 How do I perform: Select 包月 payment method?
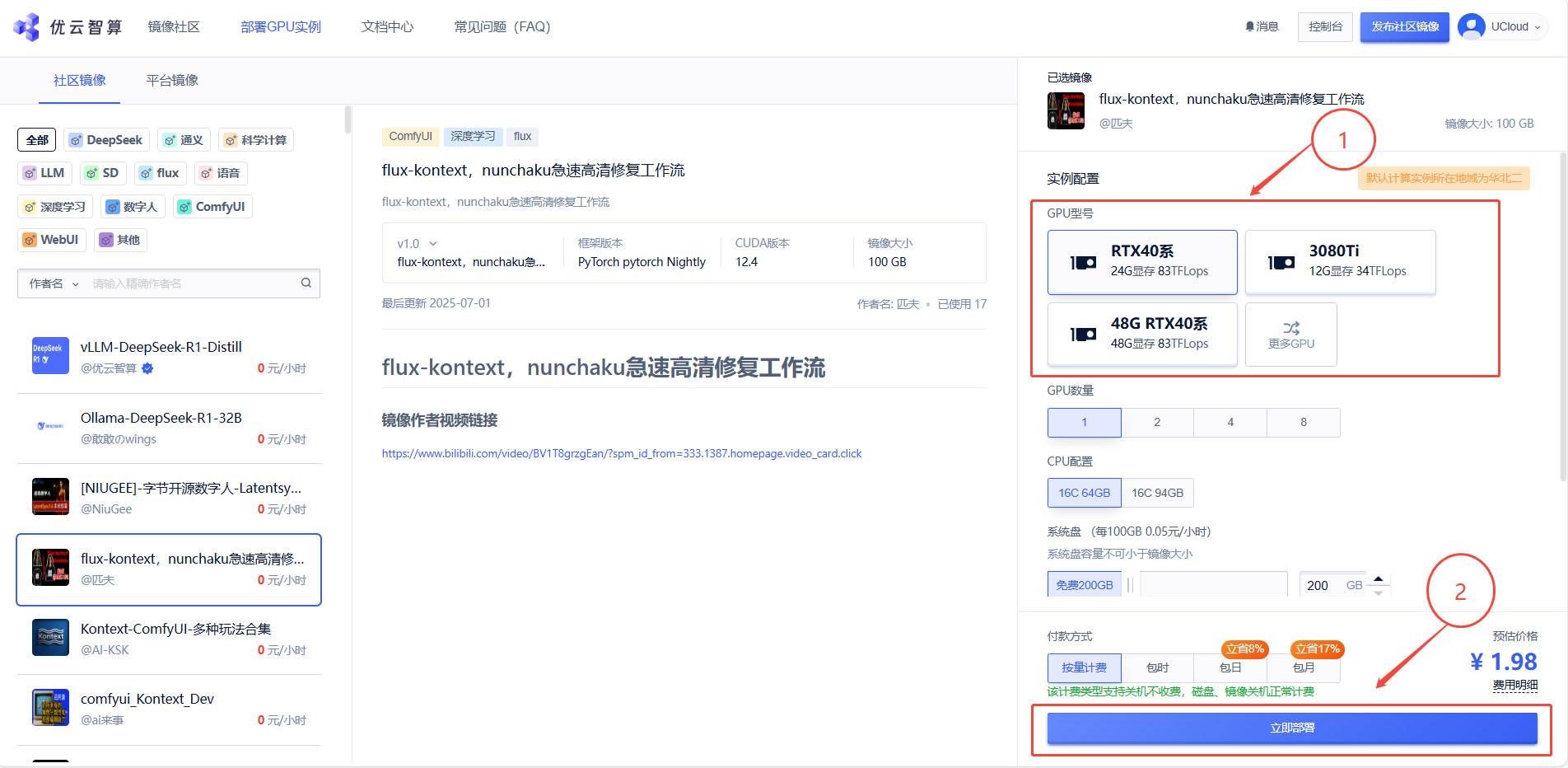click(1304, 667)
